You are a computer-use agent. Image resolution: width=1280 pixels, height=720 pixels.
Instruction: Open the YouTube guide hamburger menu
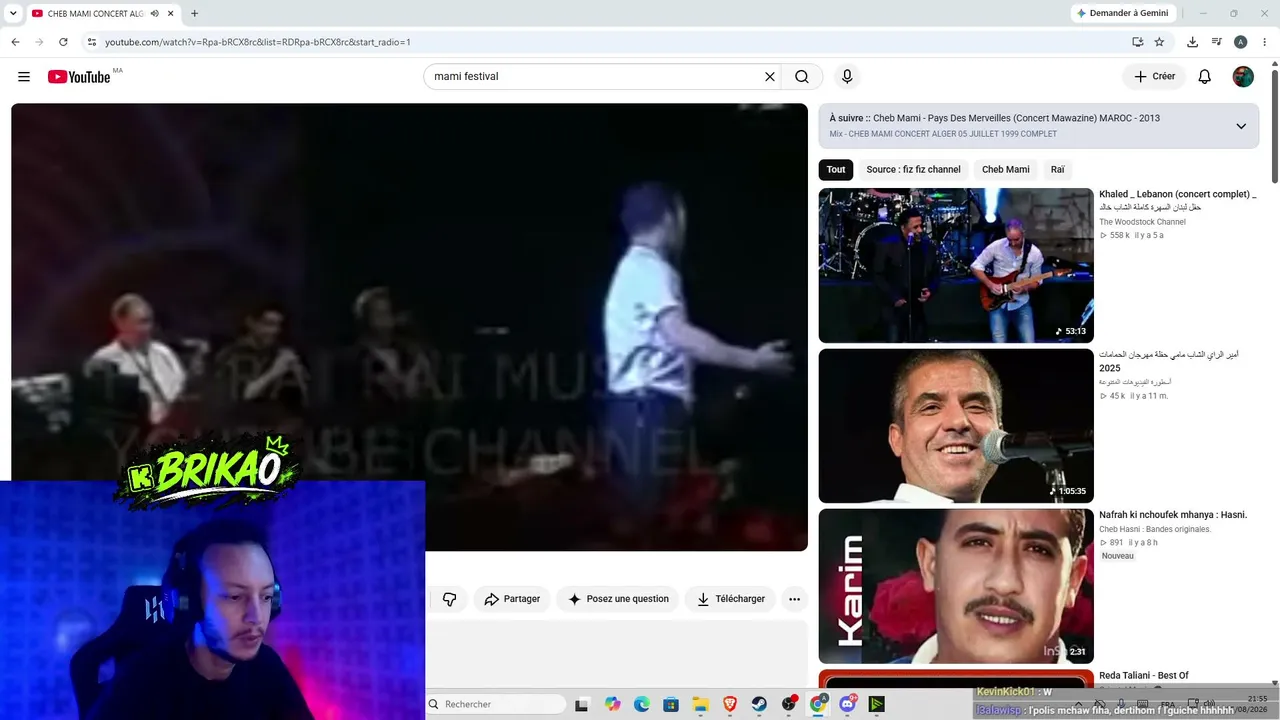(24, 77)
